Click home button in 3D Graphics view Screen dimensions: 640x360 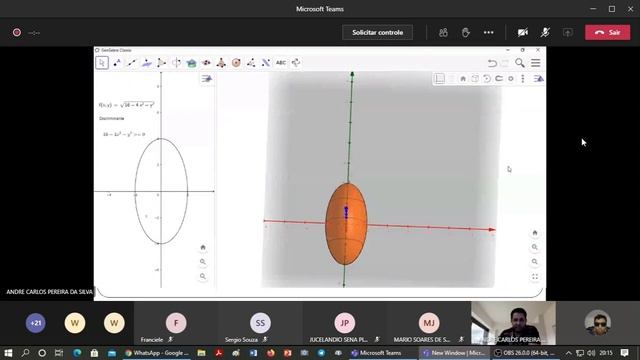535,233
